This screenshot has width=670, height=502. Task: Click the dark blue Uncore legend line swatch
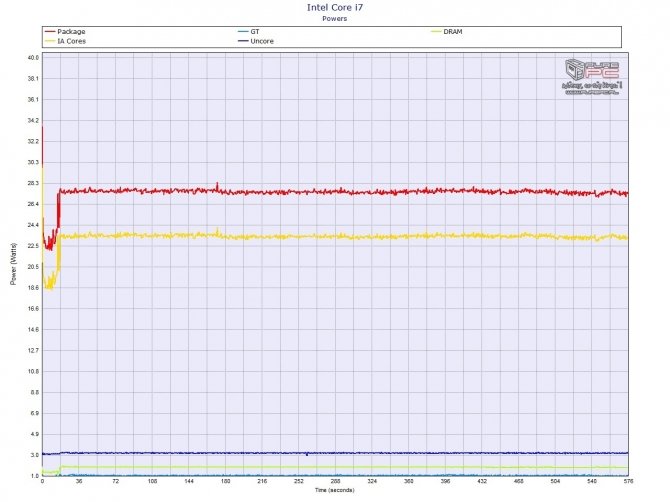(243, 41)
